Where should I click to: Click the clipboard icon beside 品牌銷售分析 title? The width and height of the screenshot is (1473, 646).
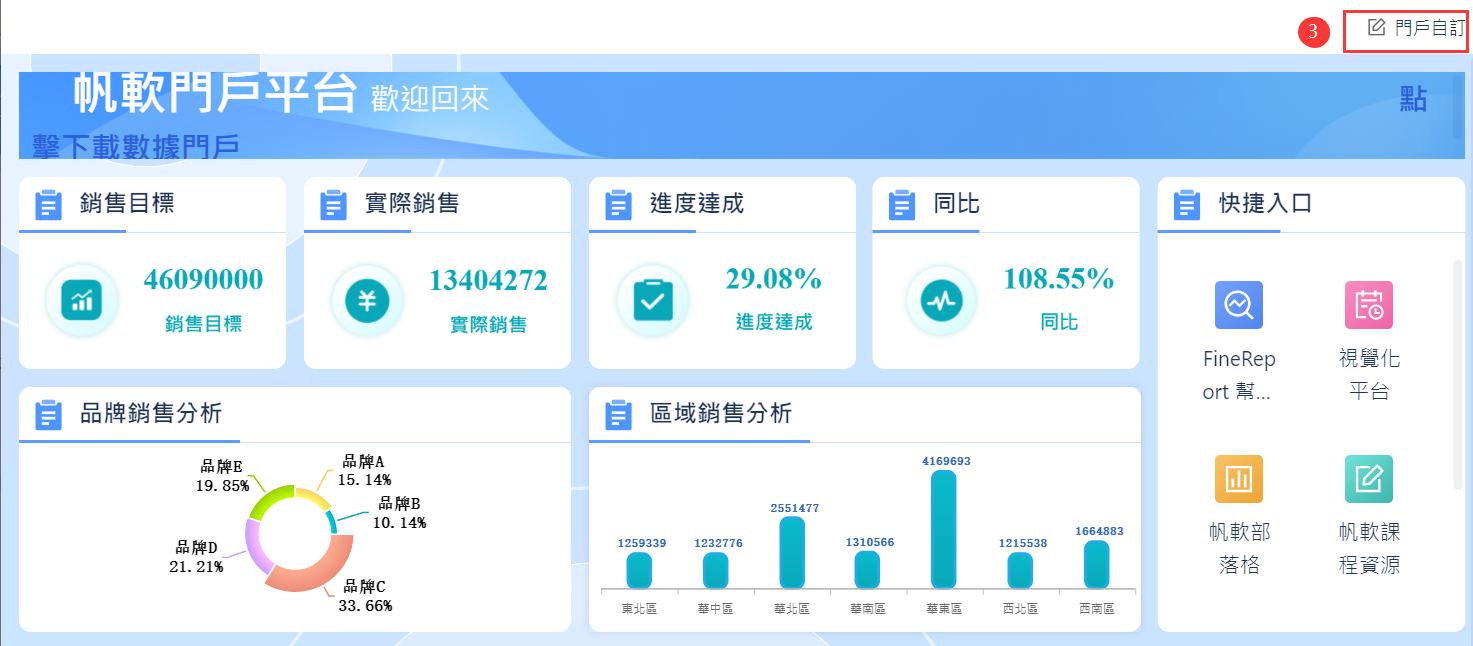[49, 415]
